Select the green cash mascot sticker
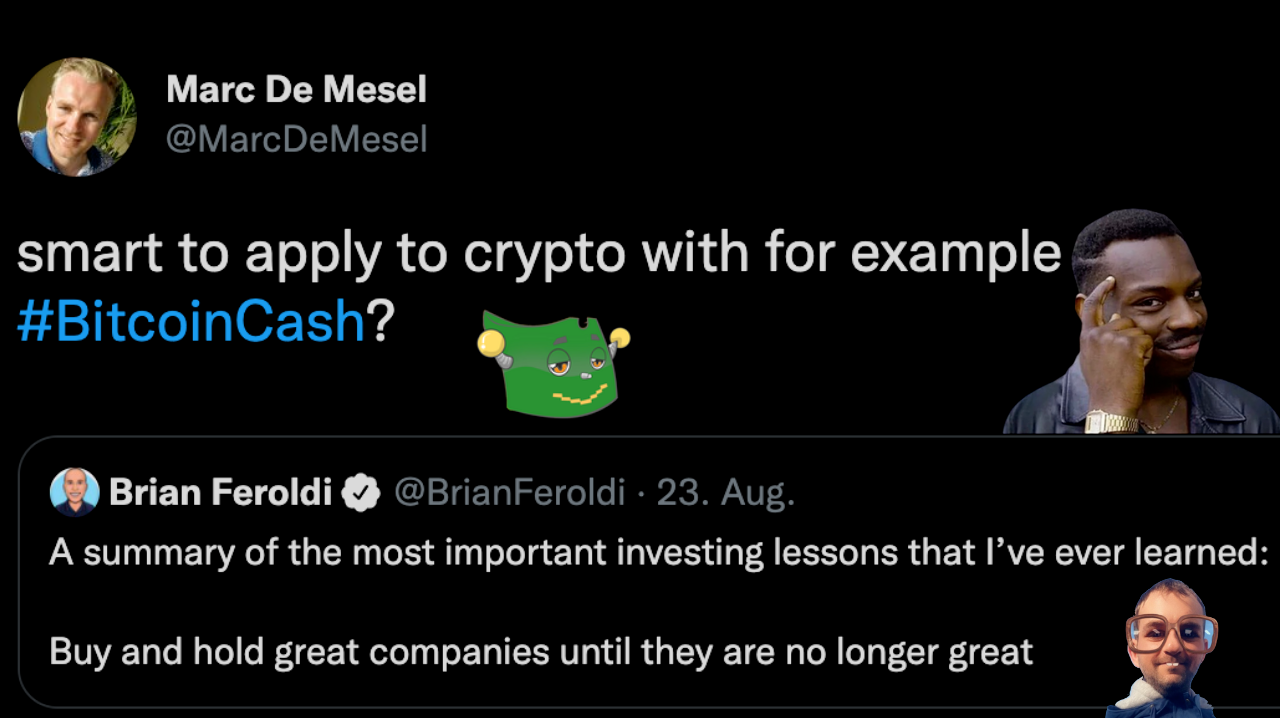The image size is (1280, 718). click(x=554, y=365)
